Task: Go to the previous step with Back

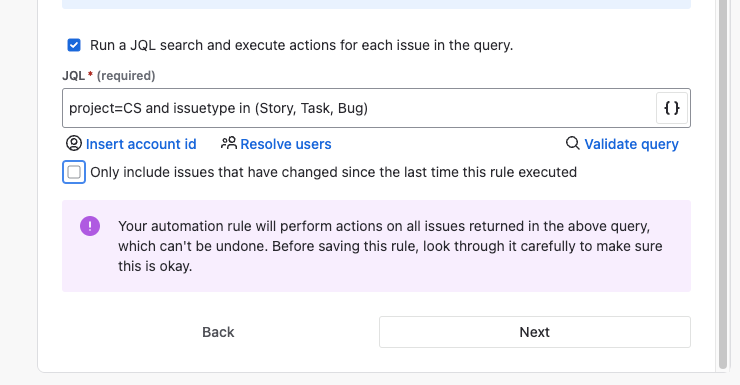Action: pos(218,332)
